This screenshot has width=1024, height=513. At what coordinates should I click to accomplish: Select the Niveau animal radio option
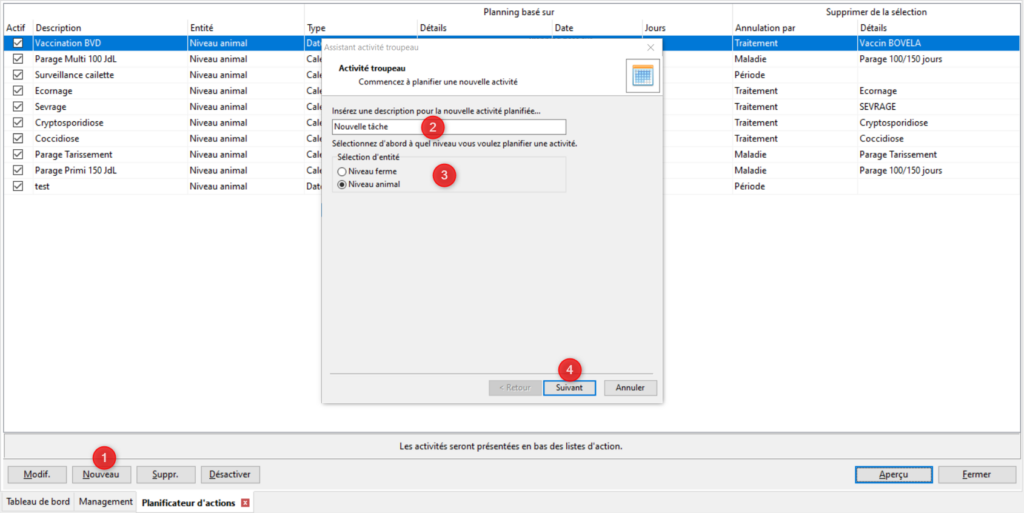(x=342, y=185)
